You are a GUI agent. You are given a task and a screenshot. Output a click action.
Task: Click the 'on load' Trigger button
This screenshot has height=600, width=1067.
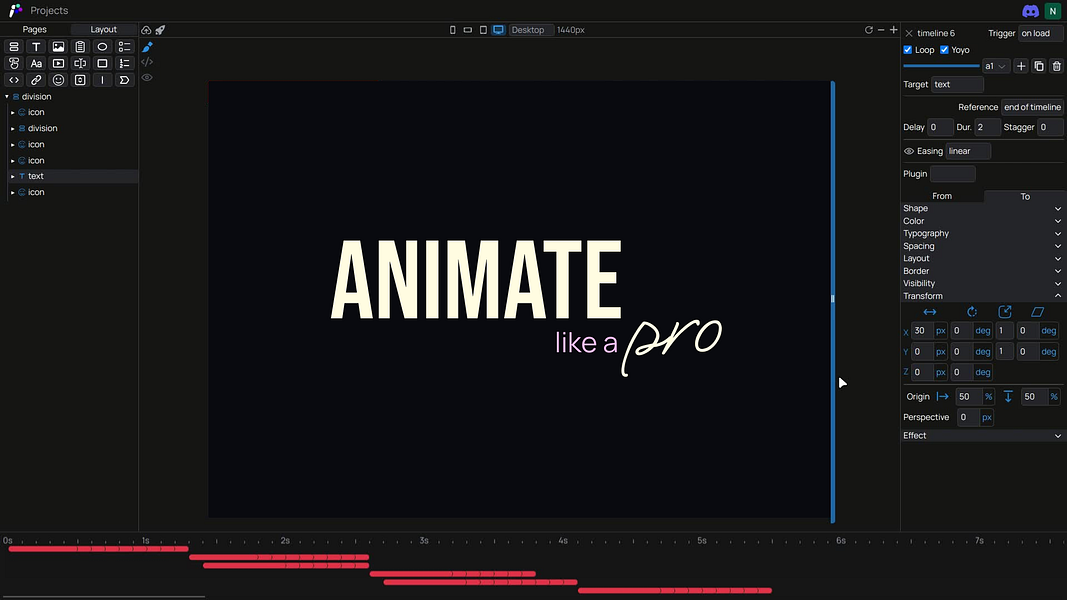1038,33
